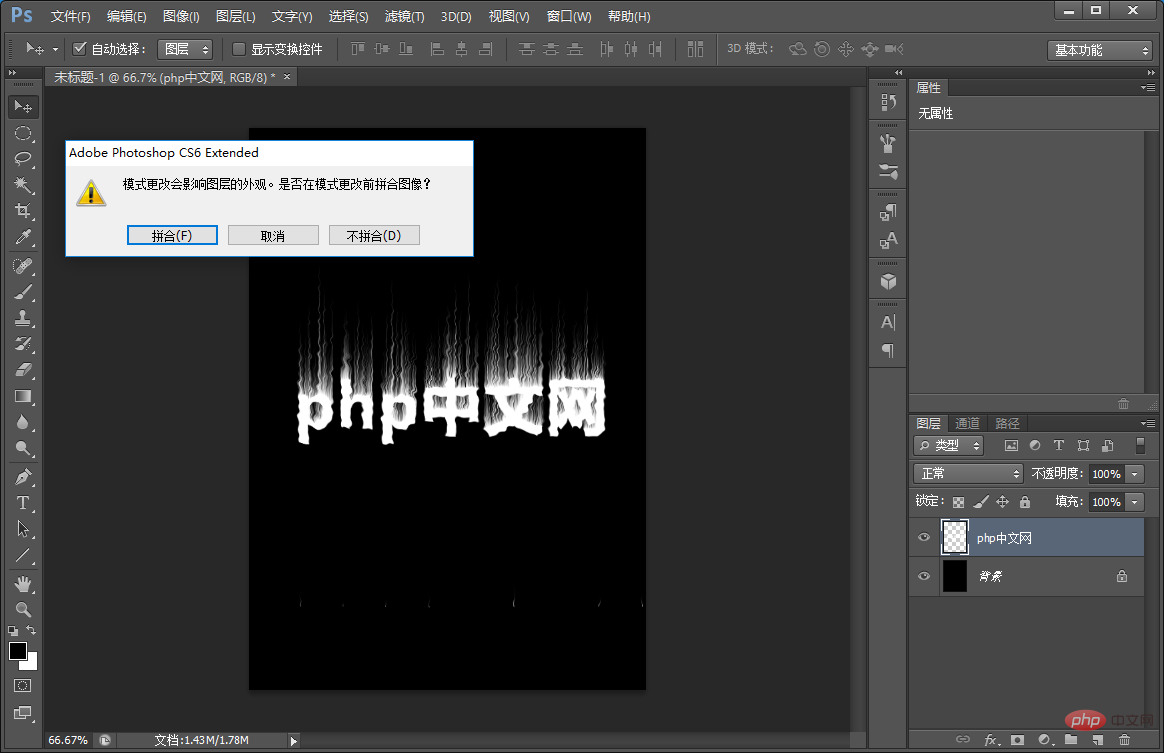1164x753 pixels.
Task: Open the Layers panel options menu
Action: [x=1148, y=423]
